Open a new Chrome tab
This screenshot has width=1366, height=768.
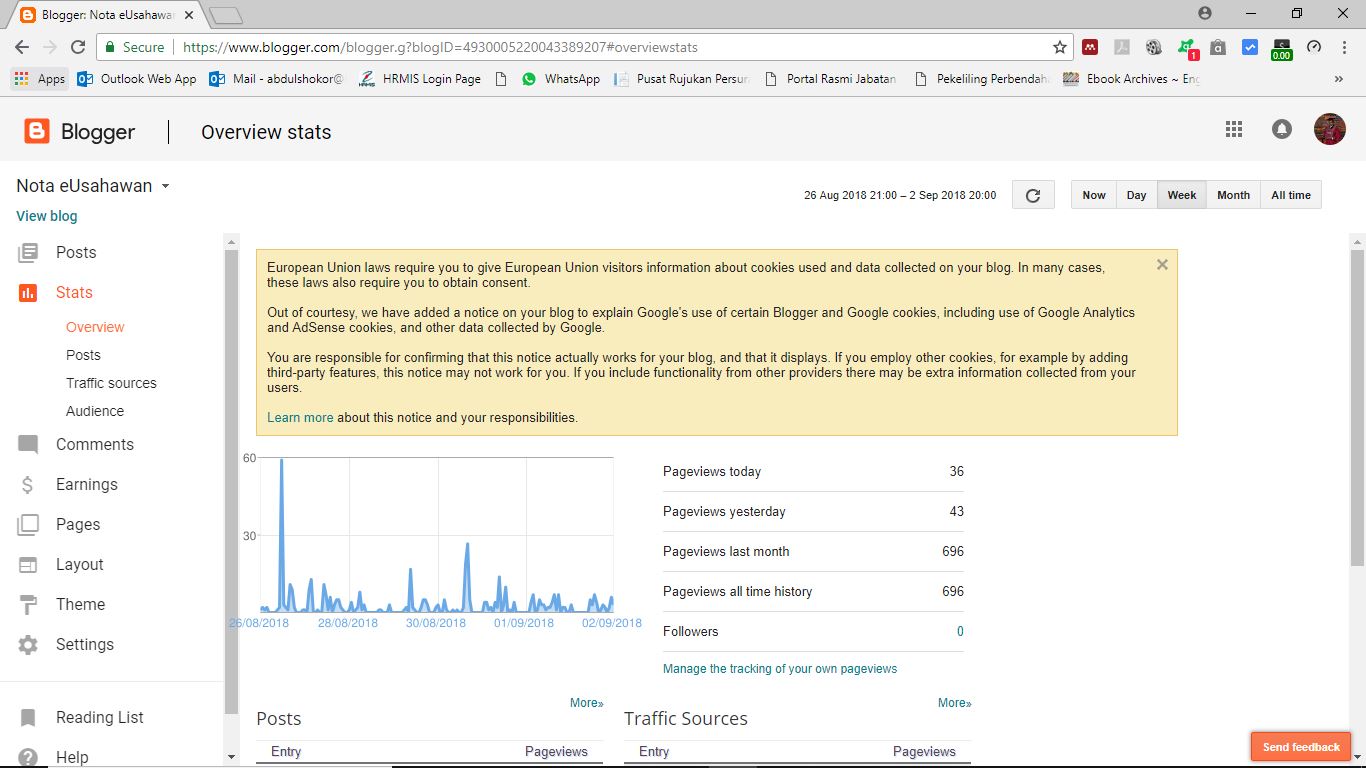pyautogui.click(x=227, y=15)
